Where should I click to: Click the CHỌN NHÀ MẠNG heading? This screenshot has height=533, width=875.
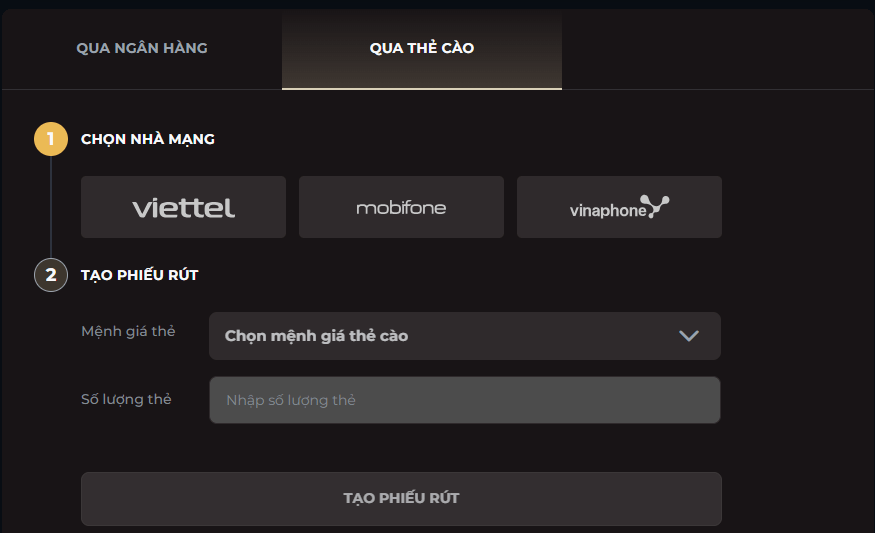pos(148,139)
